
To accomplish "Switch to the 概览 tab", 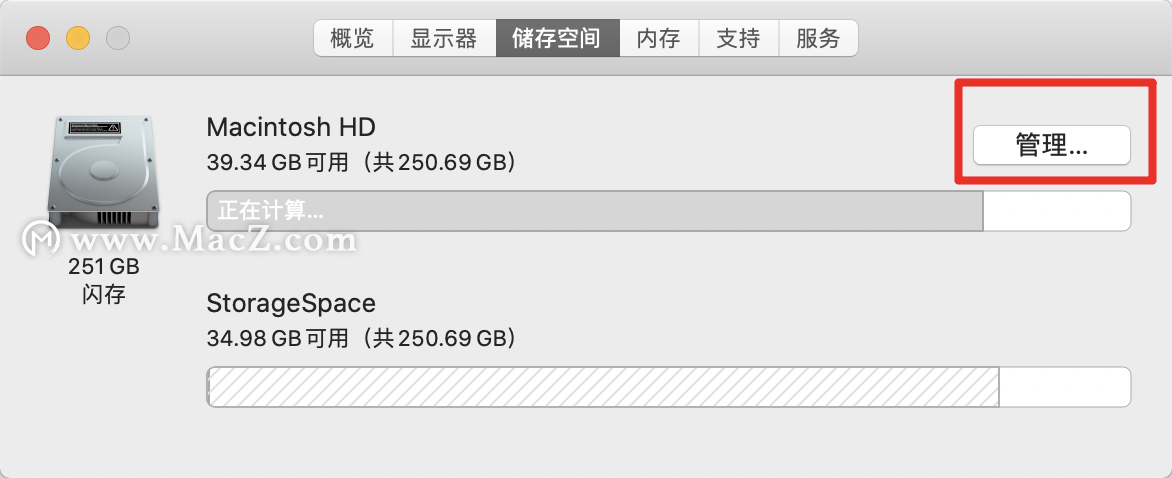I will tap(353, 38).
